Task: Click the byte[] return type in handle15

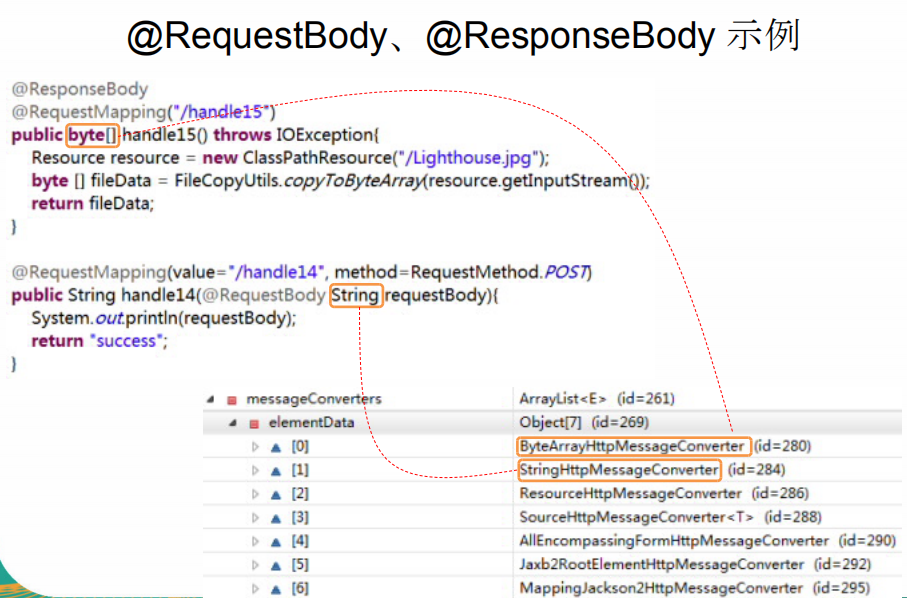Action: pyautogui.click(x=93, y=135)
